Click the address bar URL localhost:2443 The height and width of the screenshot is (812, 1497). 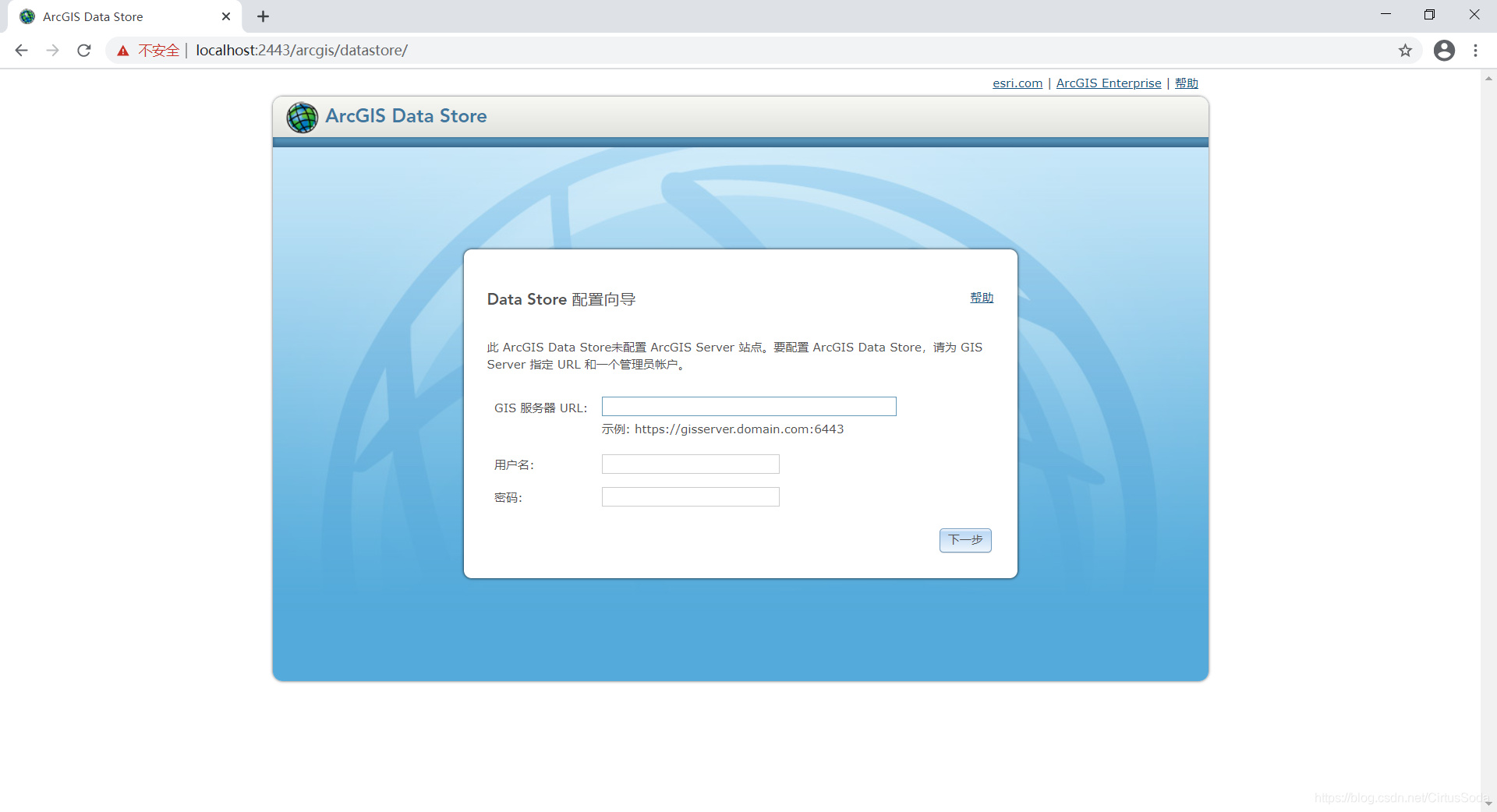coord(302,51)
